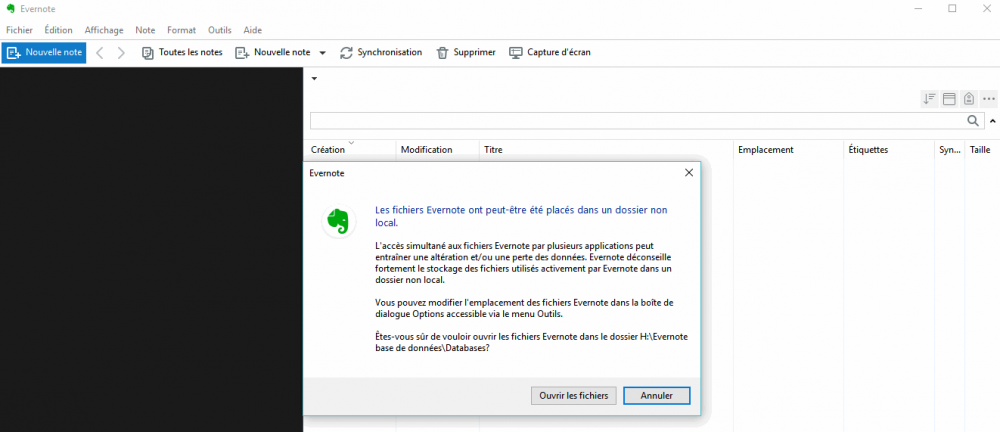Open the Format menu
This screenshot has width=1000, height=432.
click(182, 30)
